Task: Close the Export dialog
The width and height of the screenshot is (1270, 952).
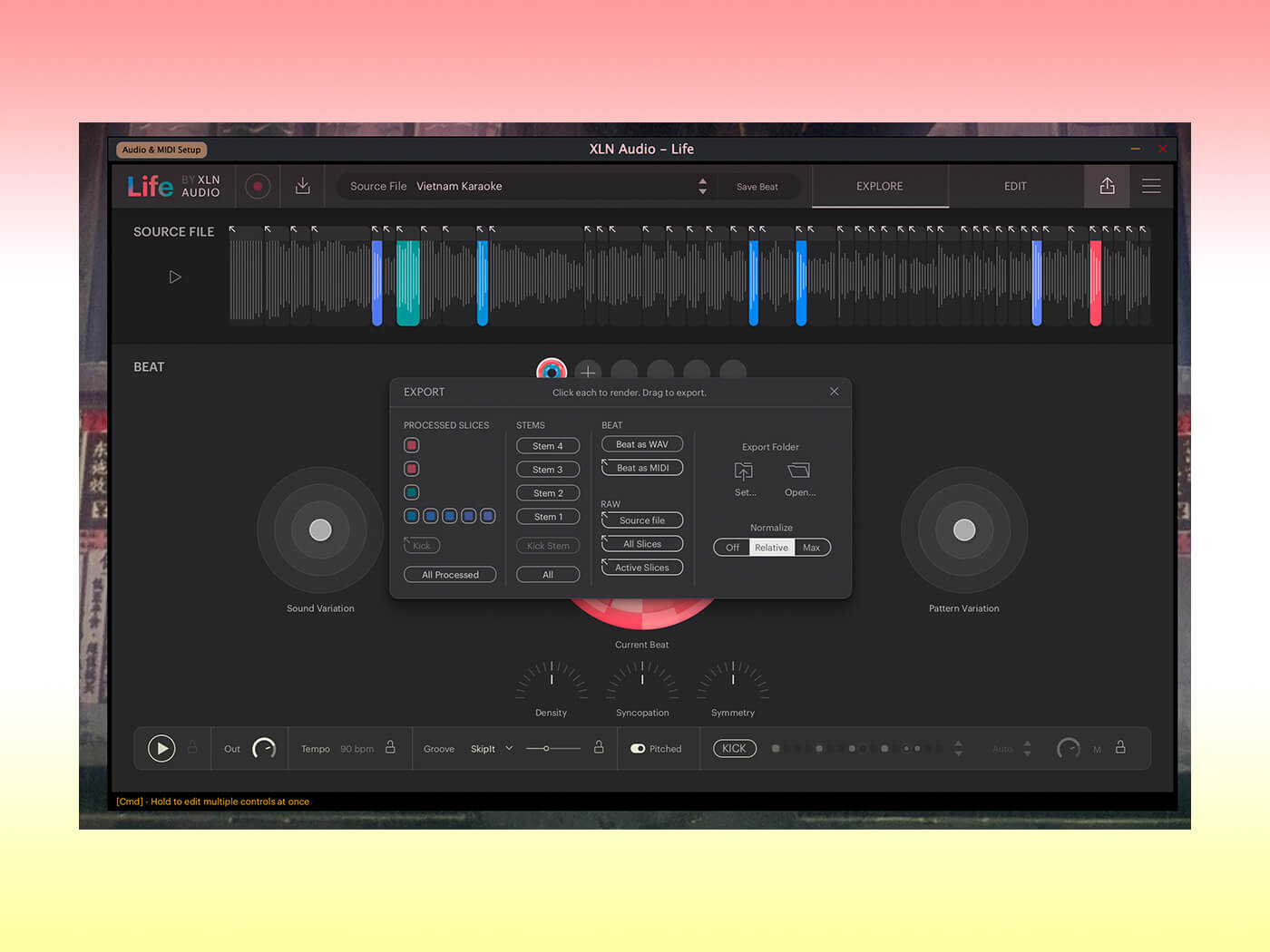Action: coord(834,392)
